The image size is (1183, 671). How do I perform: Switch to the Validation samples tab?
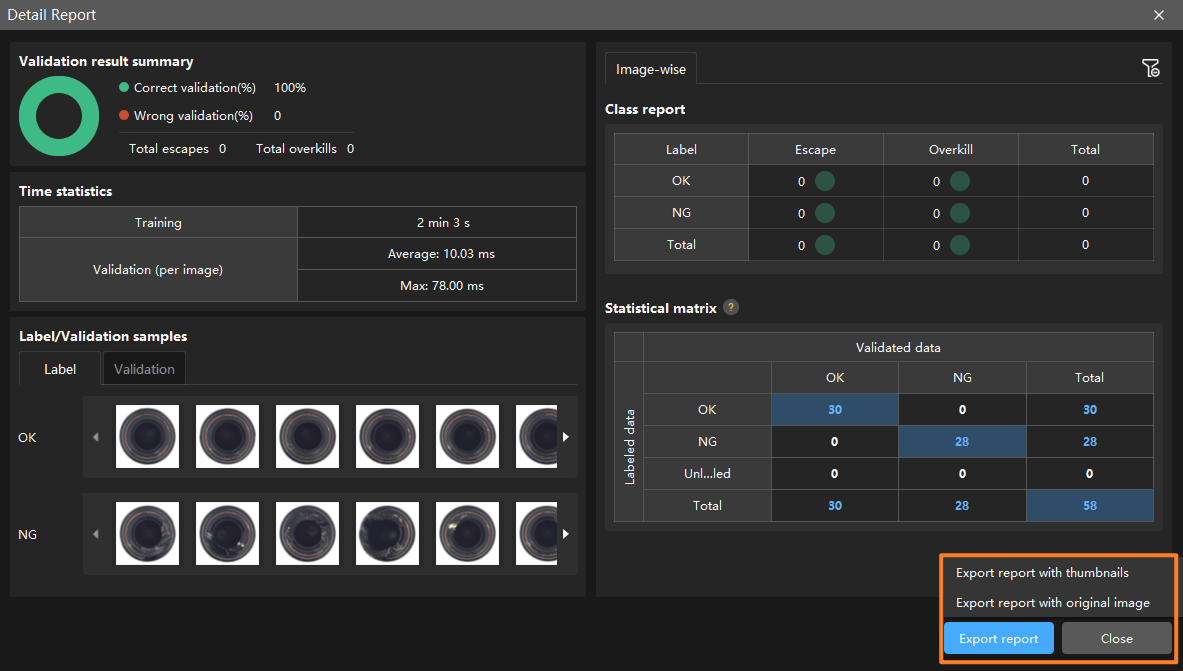[144, 369]
